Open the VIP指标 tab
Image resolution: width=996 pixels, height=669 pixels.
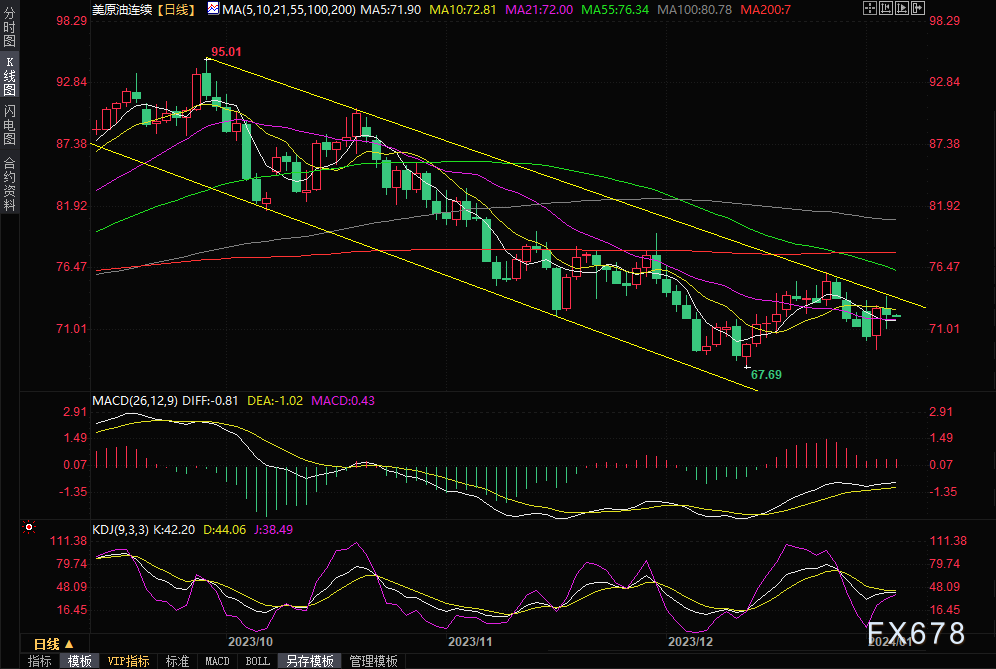128,661
